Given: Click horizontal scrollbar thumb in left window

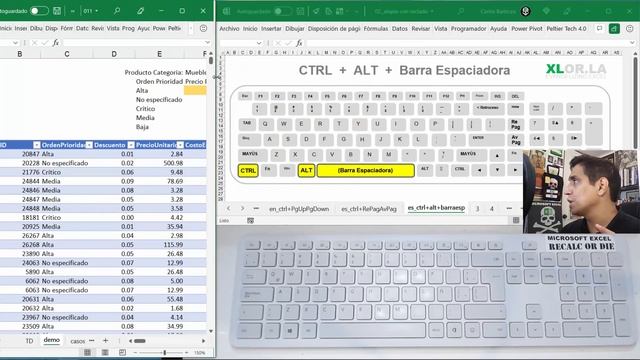Looking at the screenshot, I should click(140, 341).
